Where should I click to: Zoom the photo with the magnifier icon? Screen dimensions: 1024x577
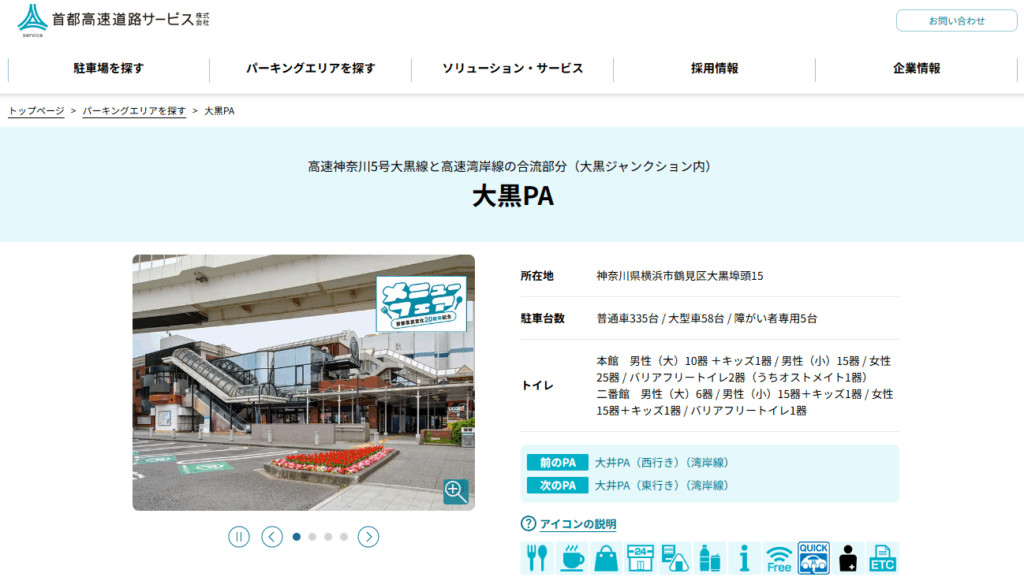tap(455, 490)
